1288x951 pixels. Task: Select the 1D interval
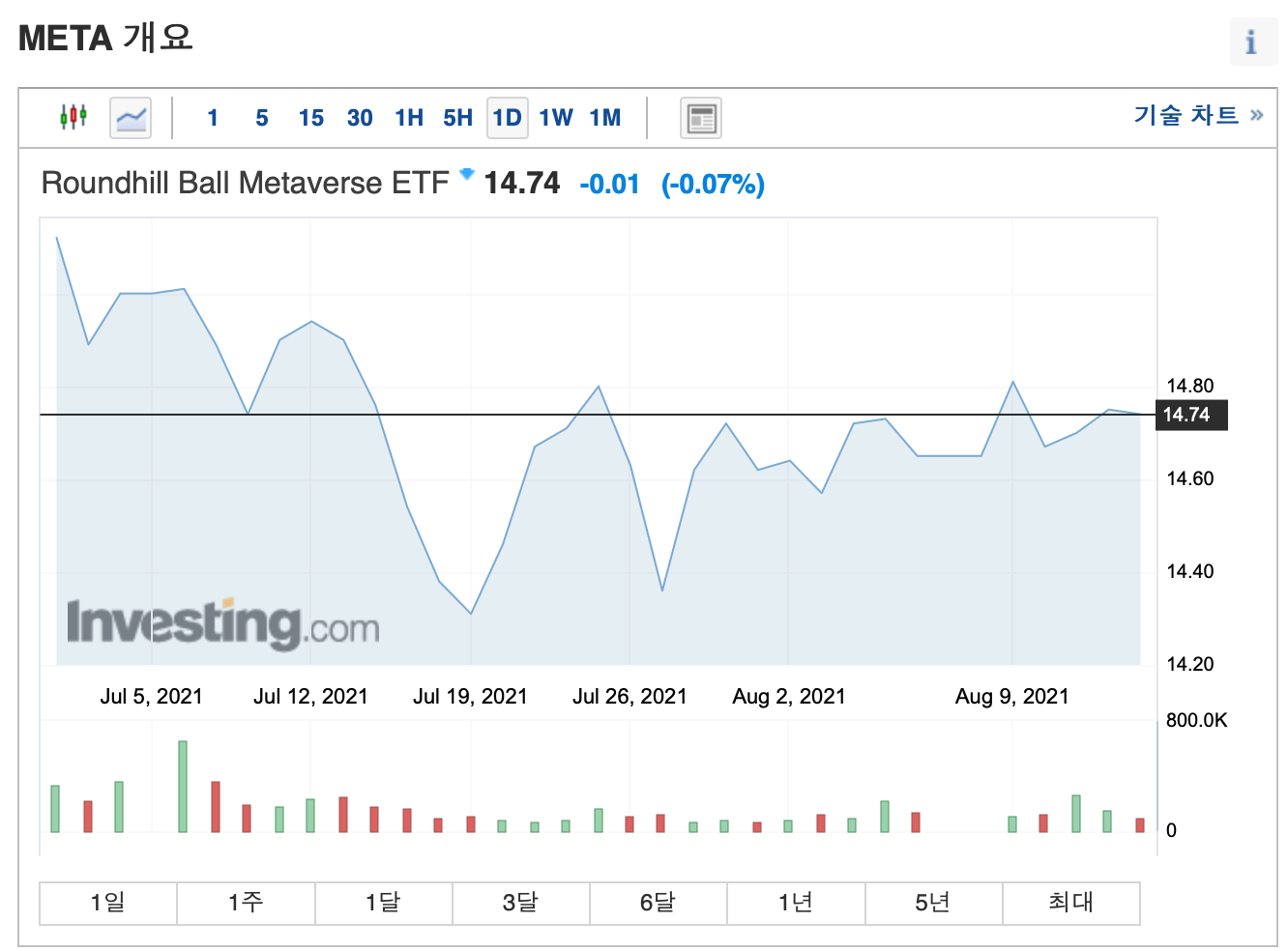tap(508, 118)
